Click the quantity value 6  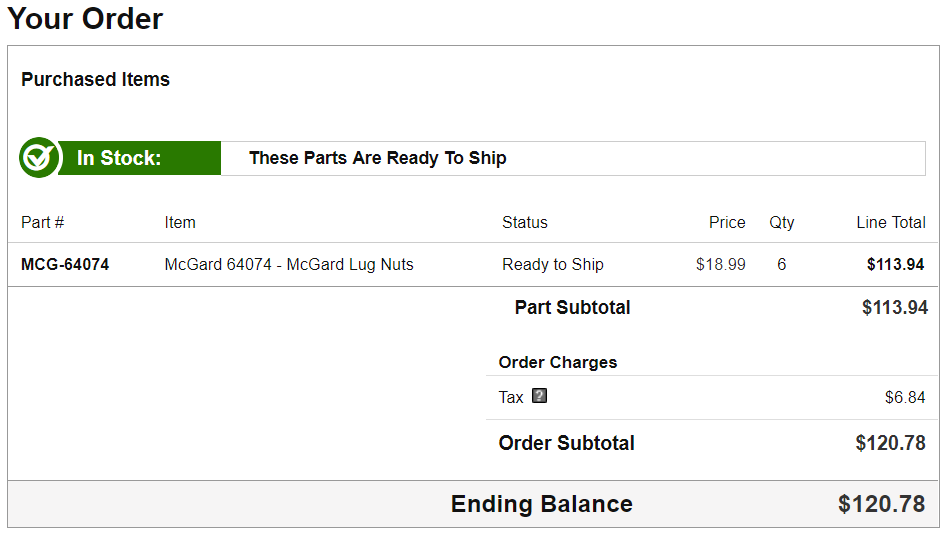[781, 265]
